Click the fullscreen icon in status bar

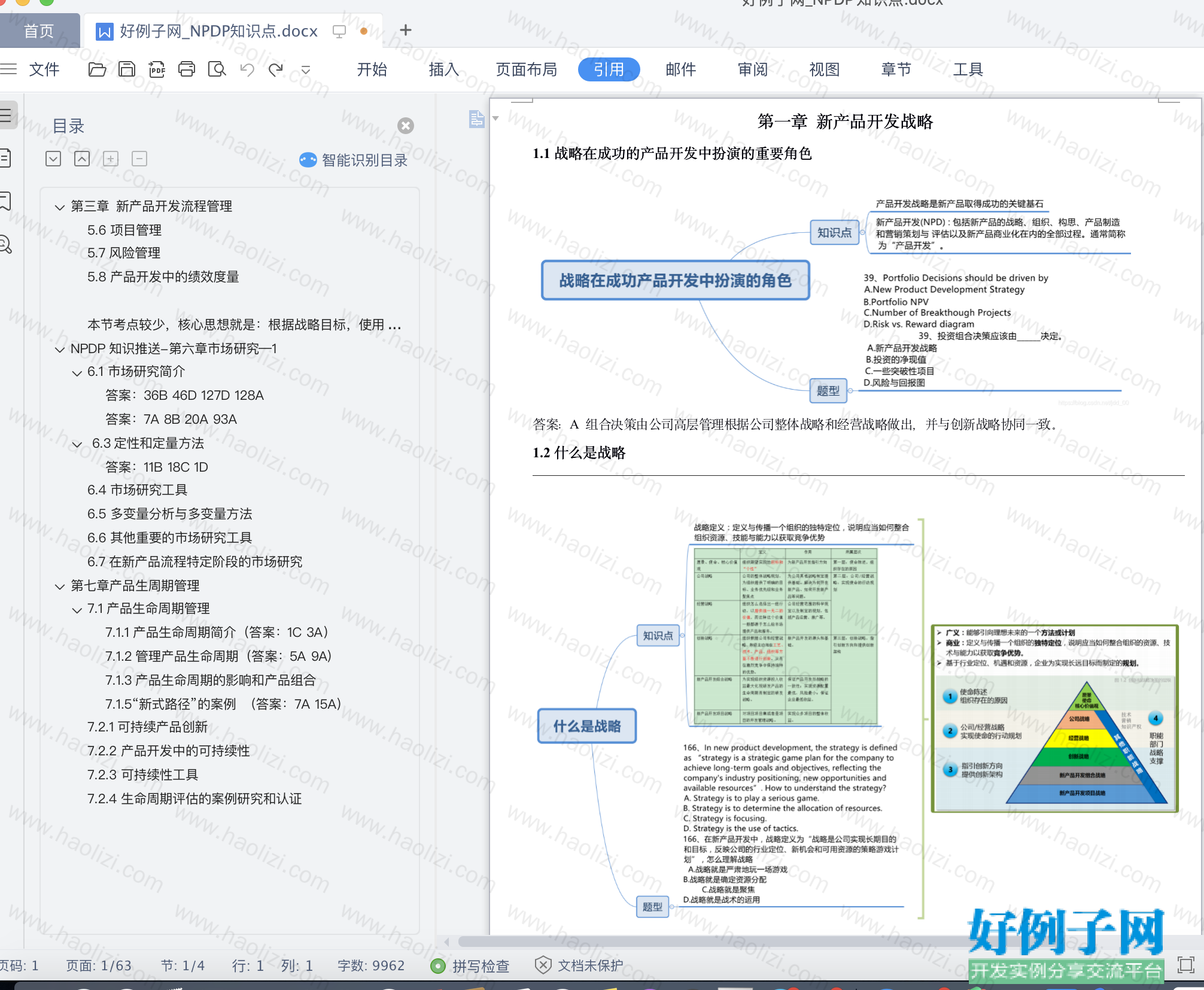coord(1185,964)
